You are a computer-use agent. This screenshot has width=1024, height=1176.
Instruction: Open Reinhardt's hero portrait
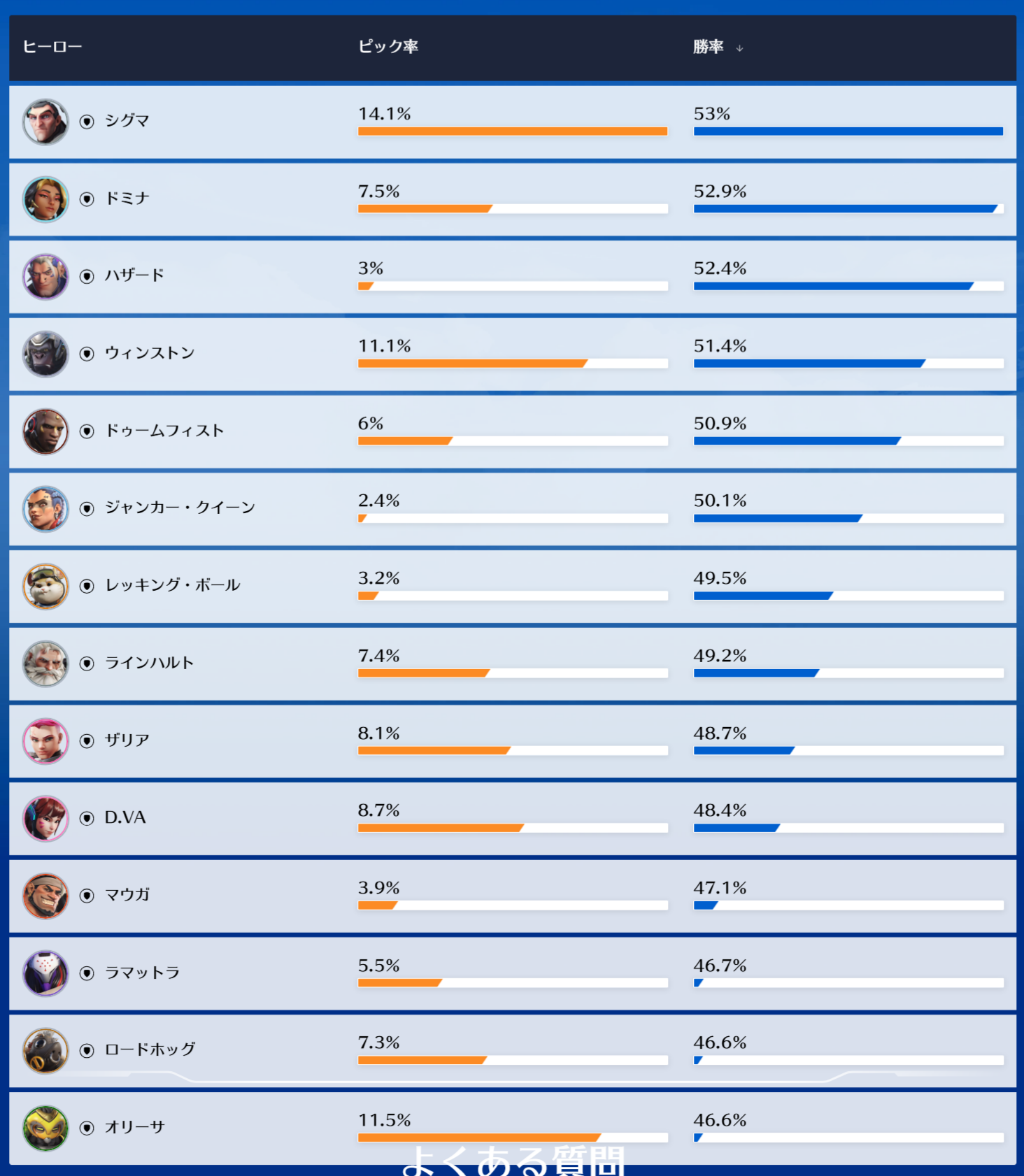click(45, 664)
